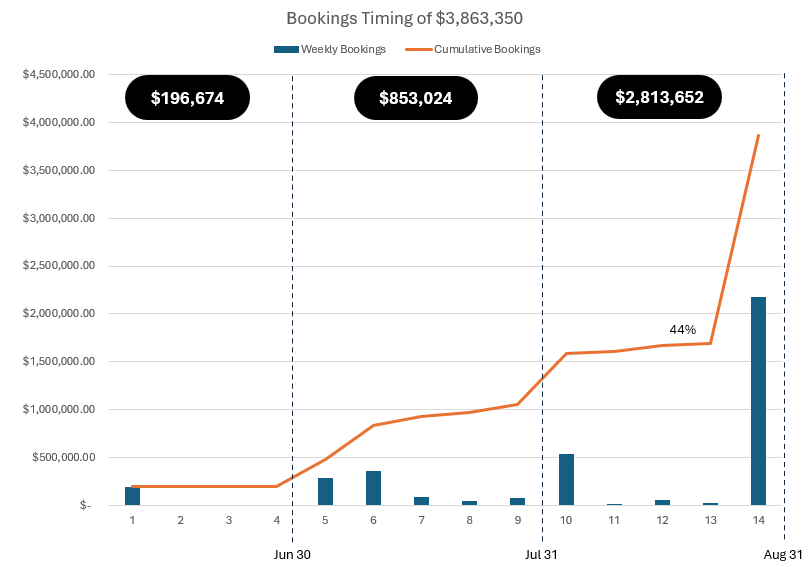Click the $196,674 black pill label
This screenshot has height=567, width=810.
pos(187,98)
